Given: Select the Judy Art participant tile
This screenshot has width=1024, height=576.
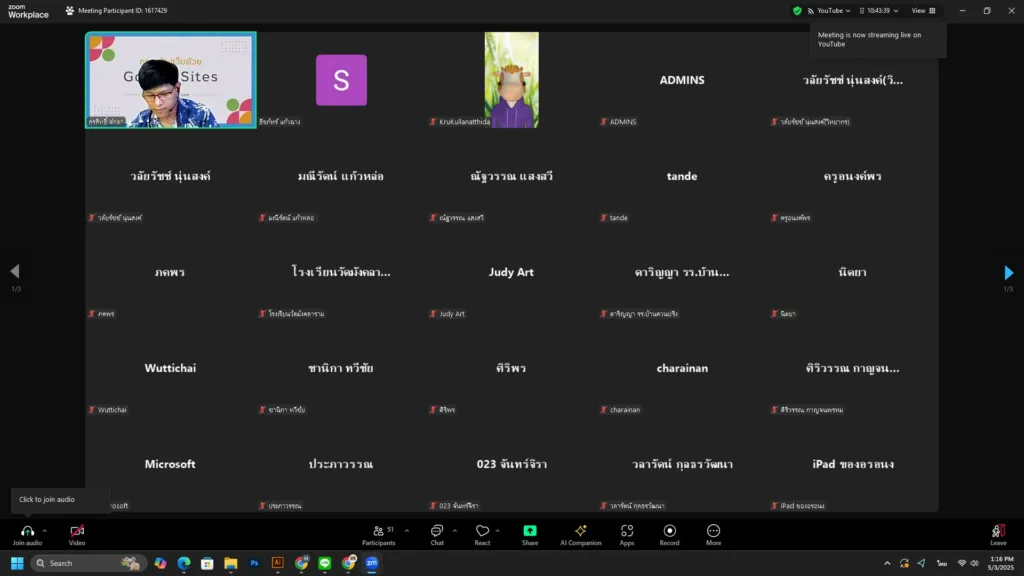Looking at the screenshot, I should pos(511,272).
